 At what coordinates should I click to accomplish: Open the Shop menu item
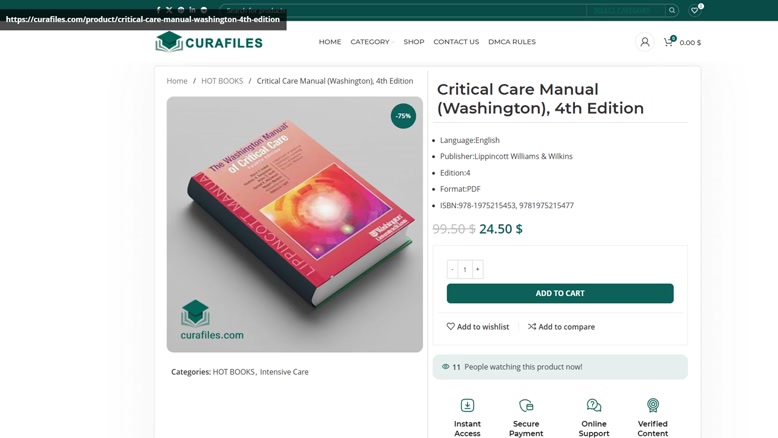(414, 42)
